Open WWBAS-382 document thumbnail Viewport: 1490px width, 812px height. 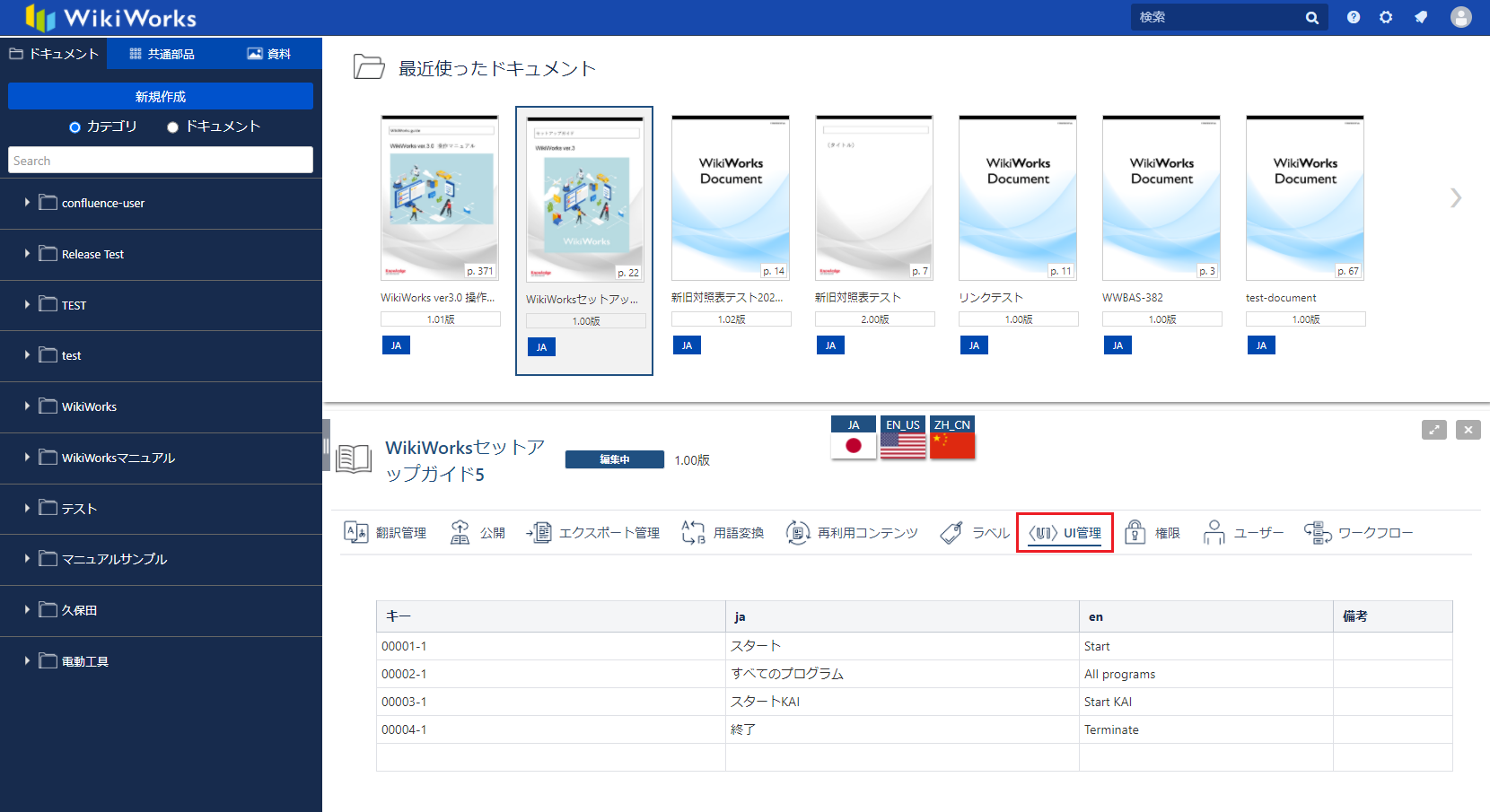pos(1161,197)
